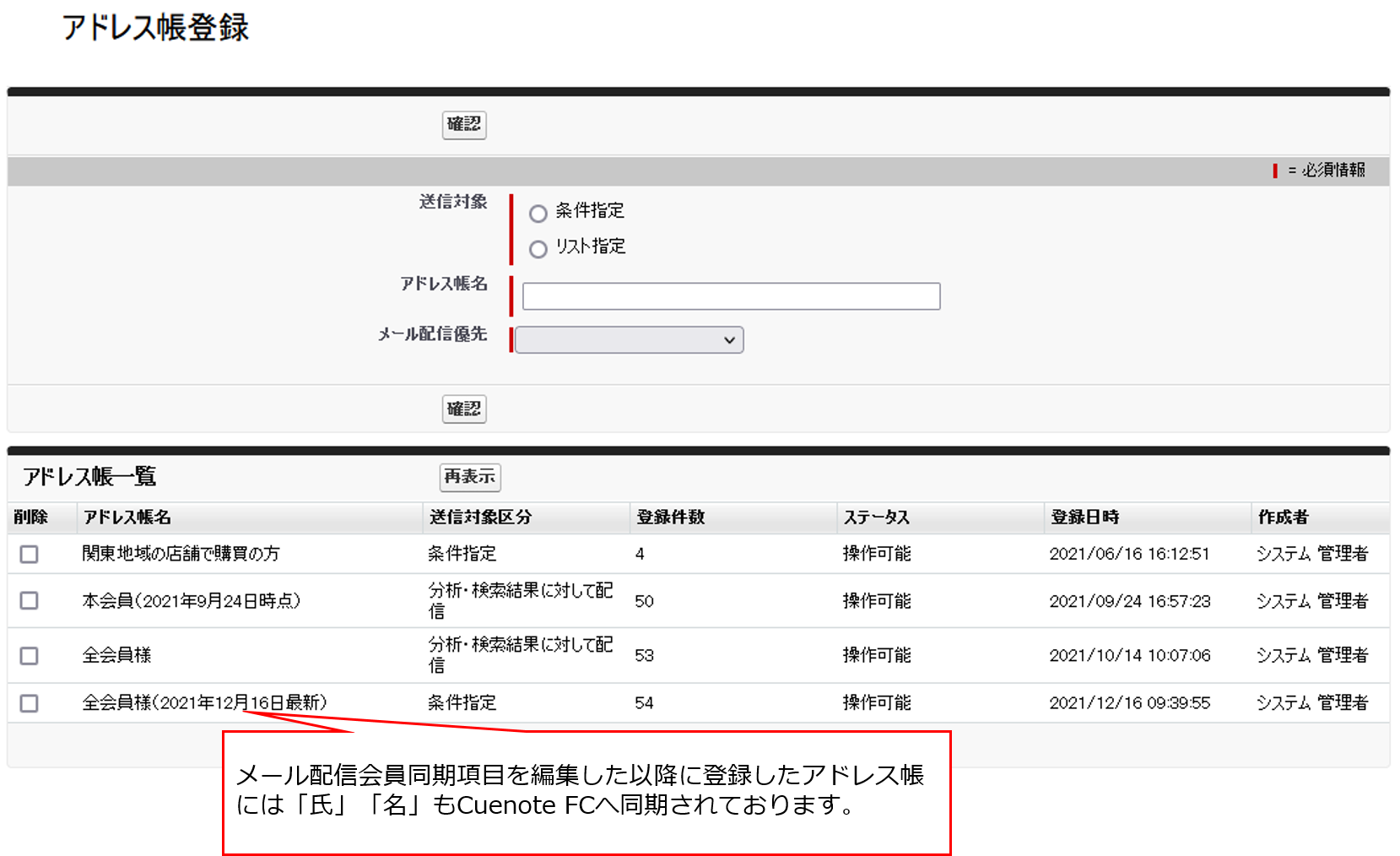Click the 削除 column header

pyautogui.click(x=31, y=517)
